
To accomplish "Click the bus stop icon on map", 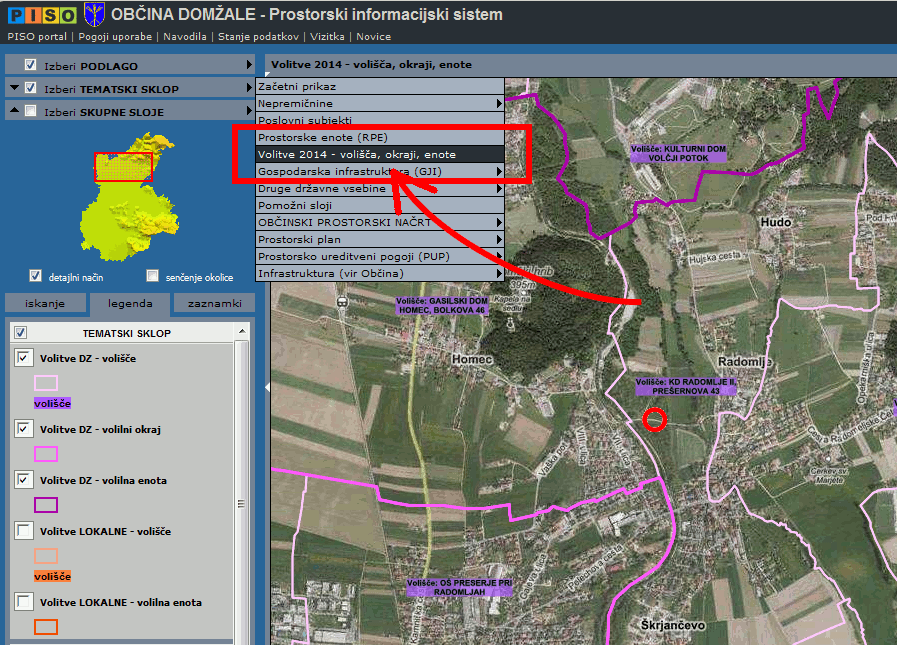I will tap(343, 301).
